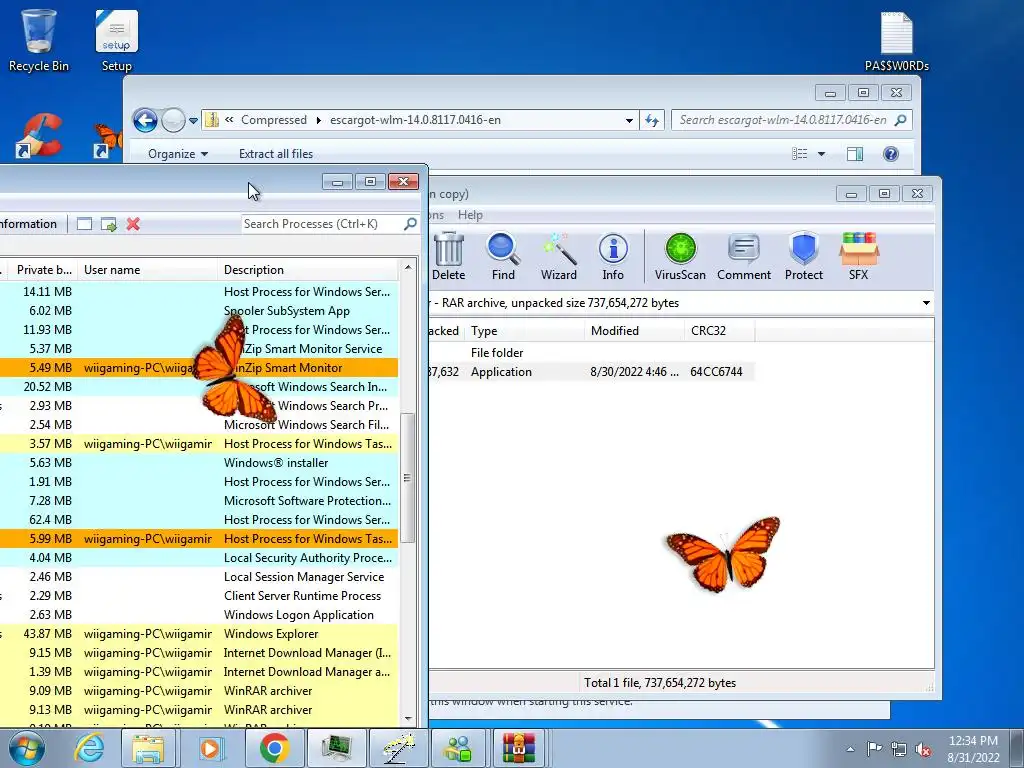
Task: Run VirusScan on the archive
Action: tap(680, 257)
